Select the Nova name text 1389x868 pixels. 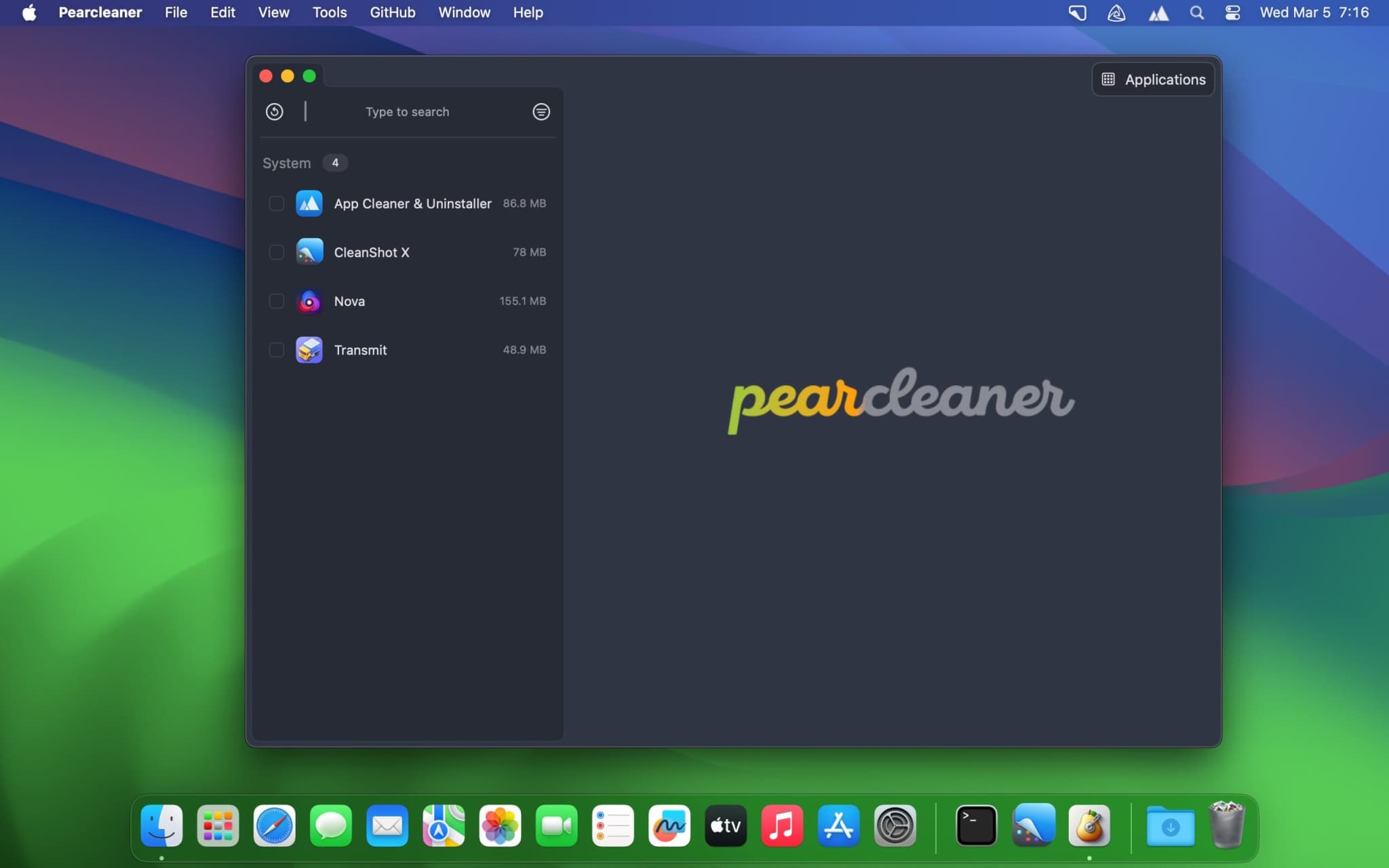tap(349, 301)
